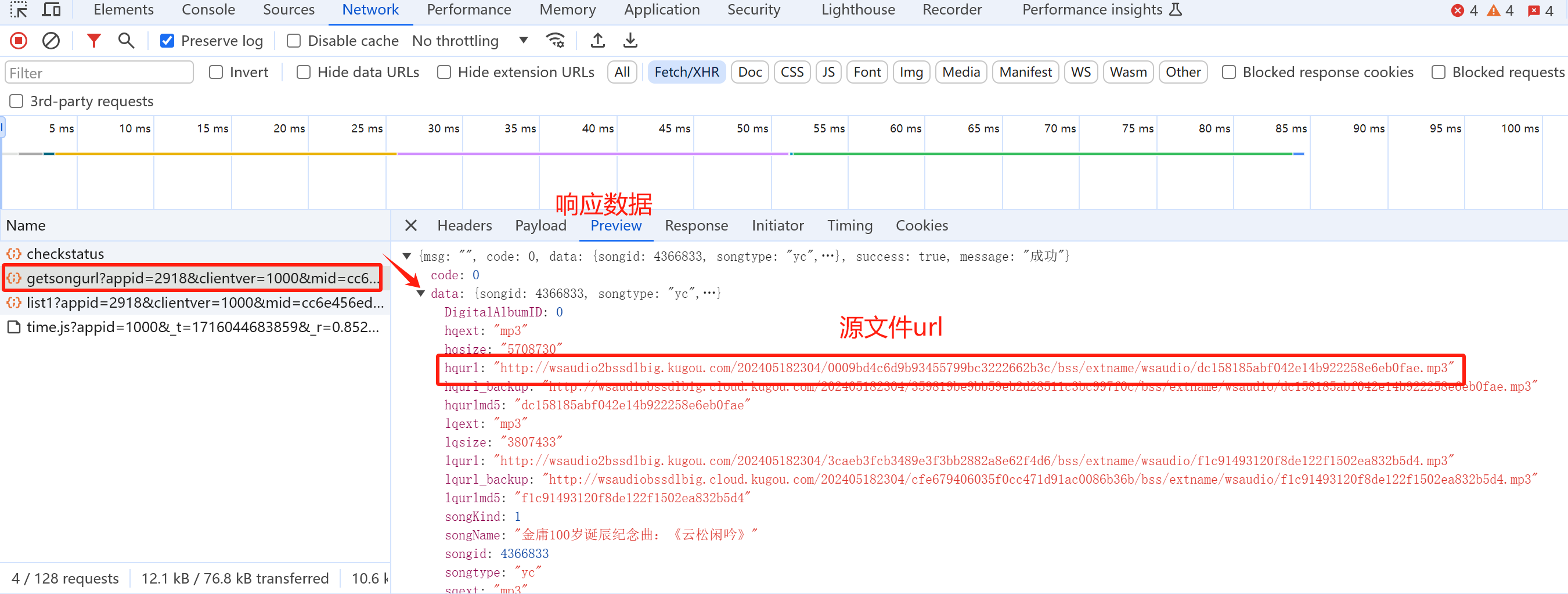Filter by WS type
Viewport: 1568px width, 594px height.
(1081, 73)
